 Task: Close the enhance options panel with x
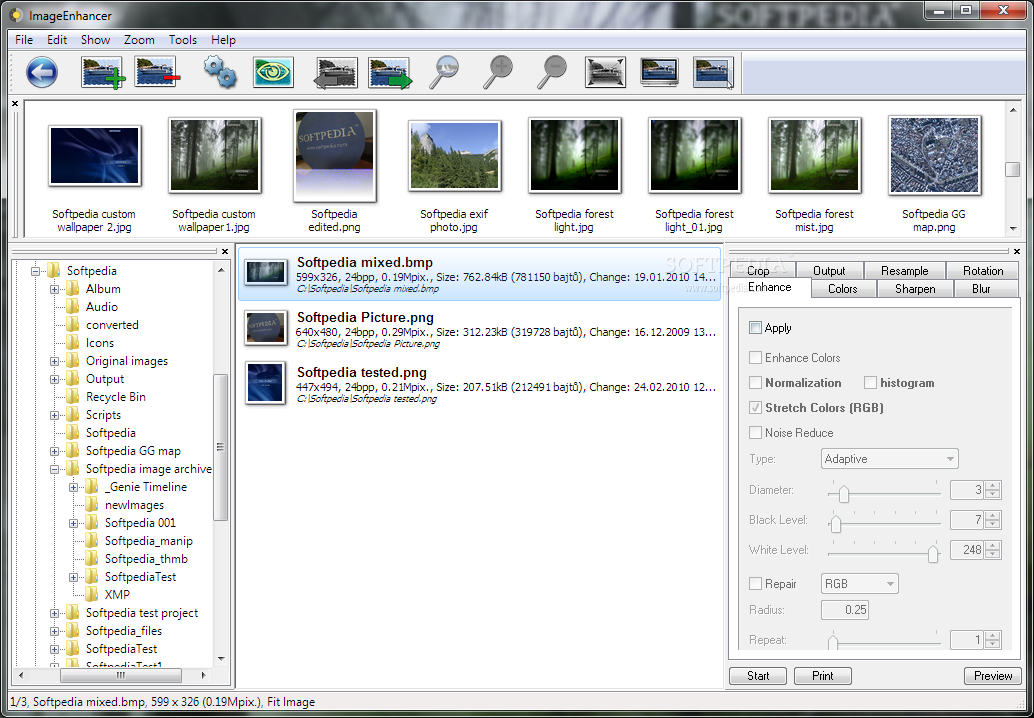[x=1016, y=251]
